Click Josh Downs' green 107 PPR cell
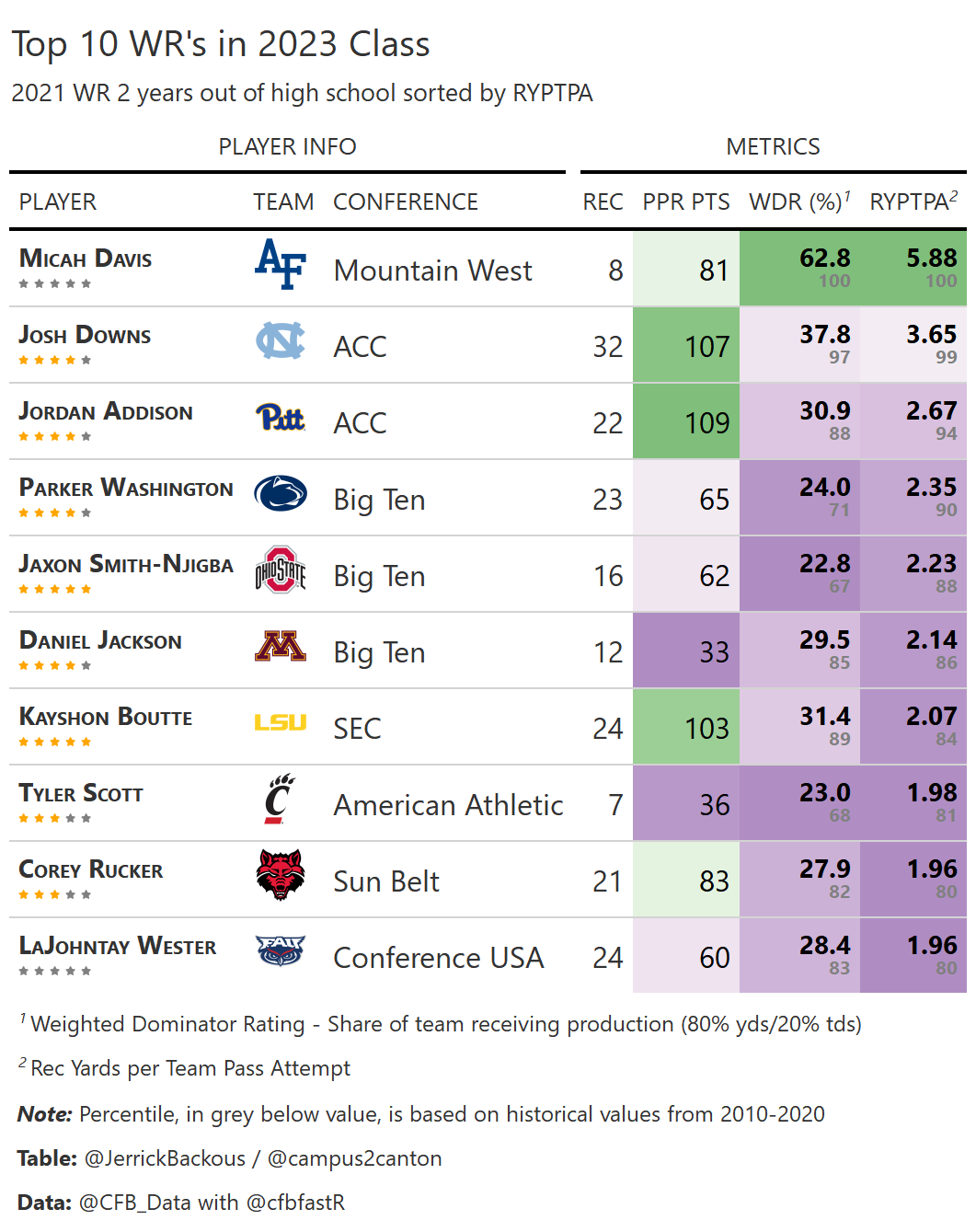 [686, 345]
